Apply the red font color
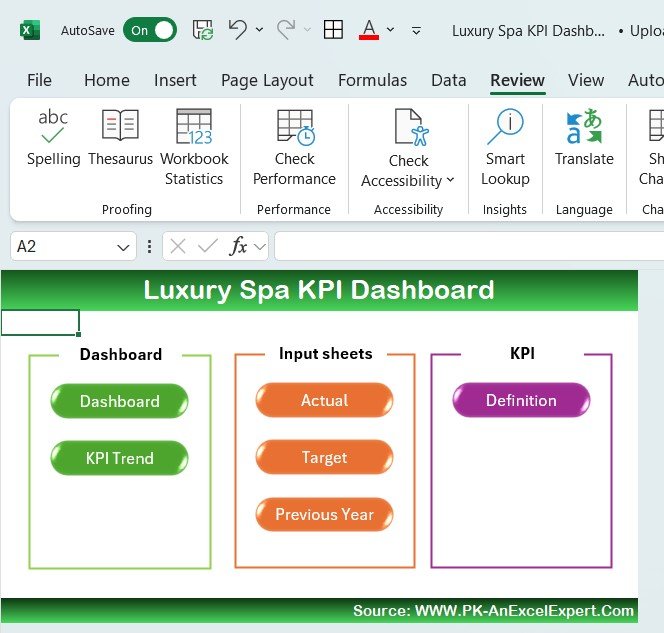 point(369,30)
